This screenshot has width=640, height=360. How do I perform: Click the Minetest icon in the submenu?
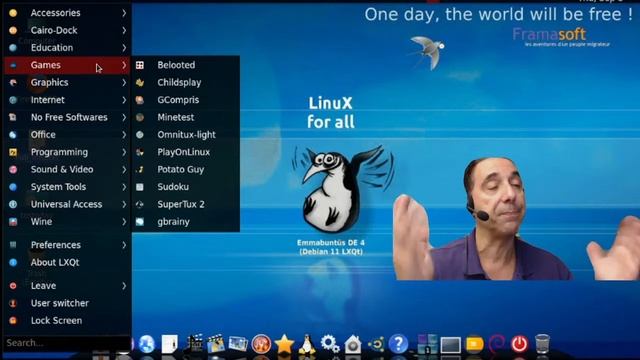pos(140,117)
